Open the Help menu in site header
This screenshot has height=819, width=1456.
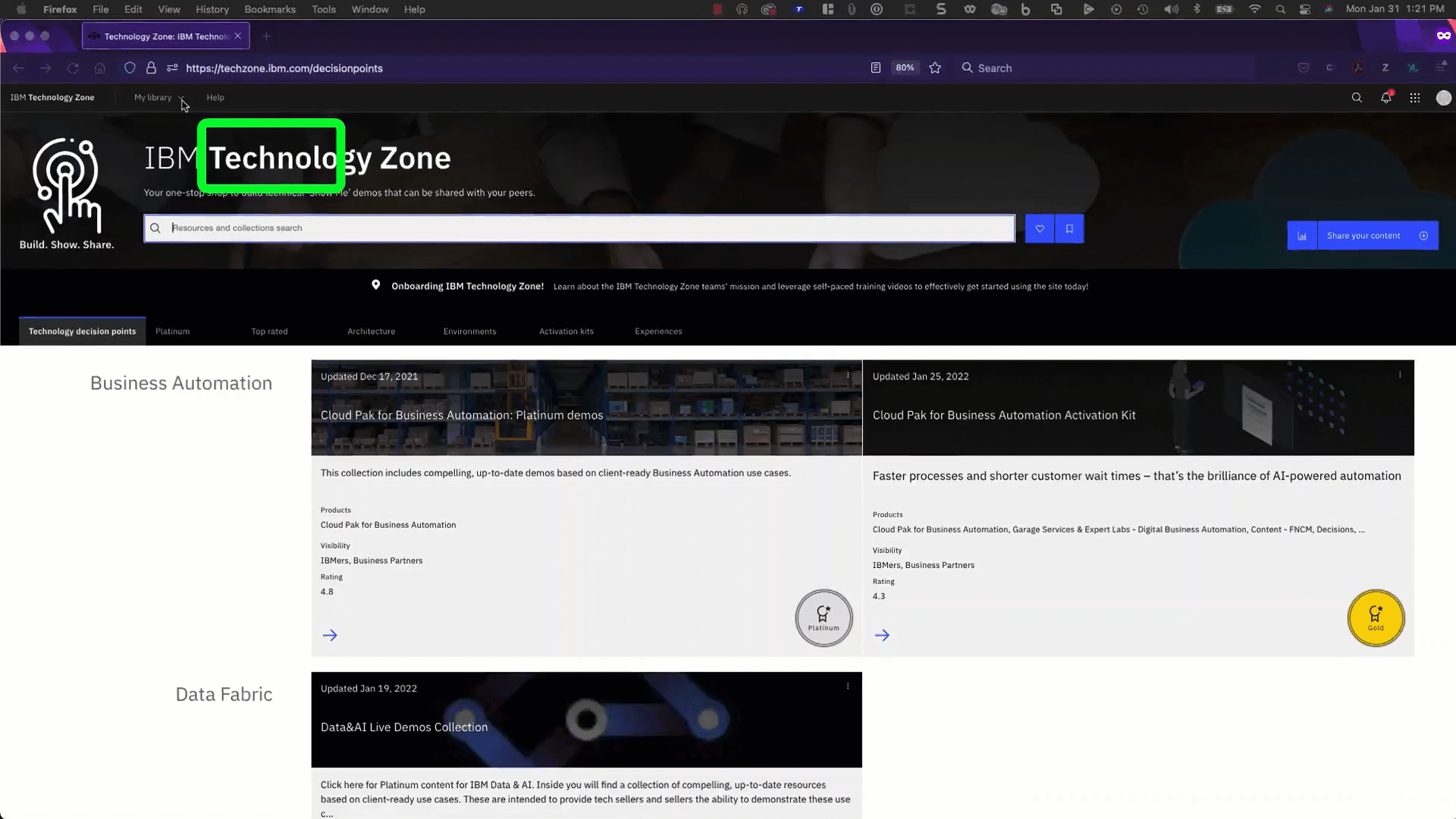pyautogui.click(x=215, y=97)
